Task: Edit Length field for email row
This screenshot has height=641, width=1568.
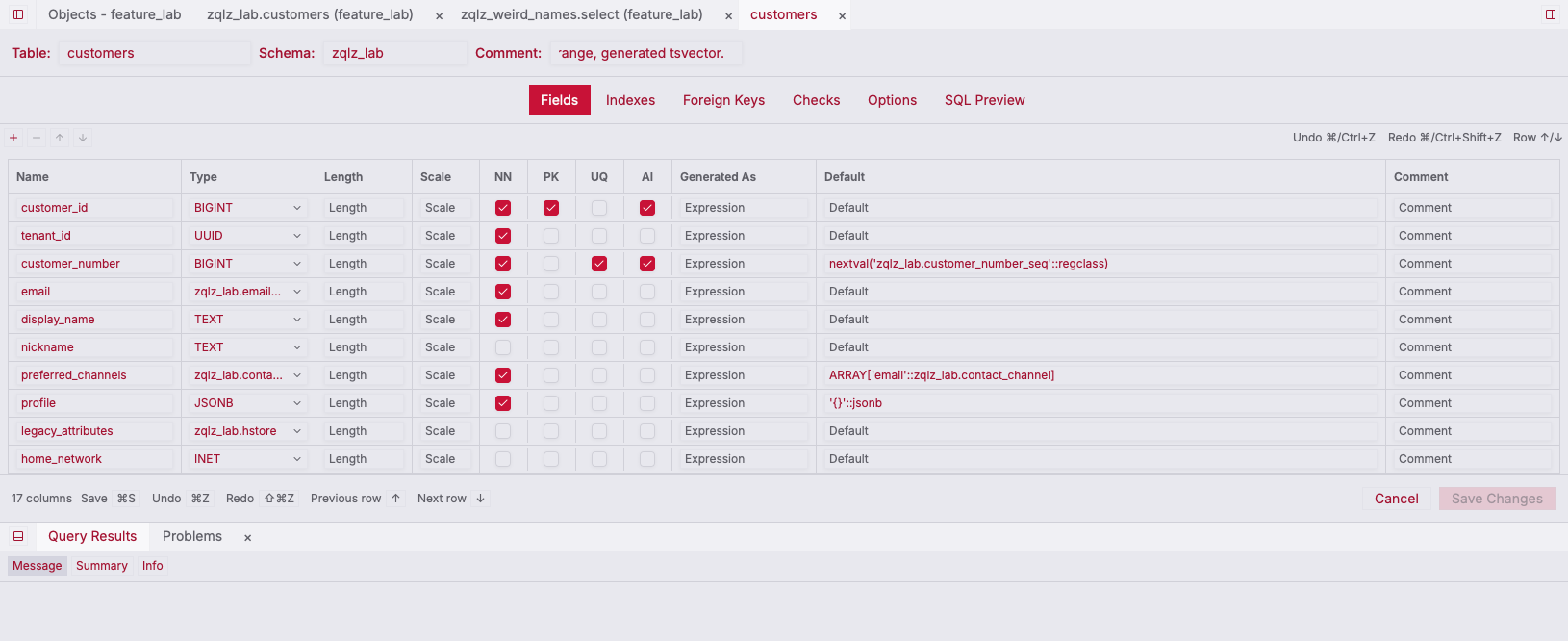Action: coord(364,292)
